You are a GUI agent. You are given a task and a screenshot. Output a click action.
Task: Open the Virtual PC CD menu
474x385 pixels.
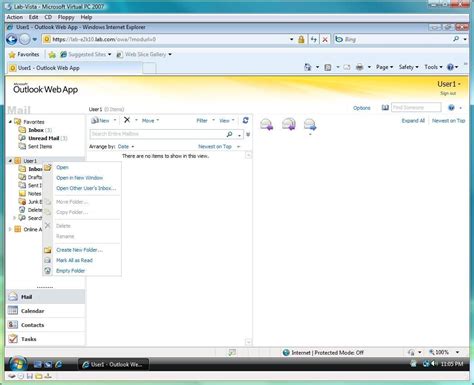pos(48,17)
